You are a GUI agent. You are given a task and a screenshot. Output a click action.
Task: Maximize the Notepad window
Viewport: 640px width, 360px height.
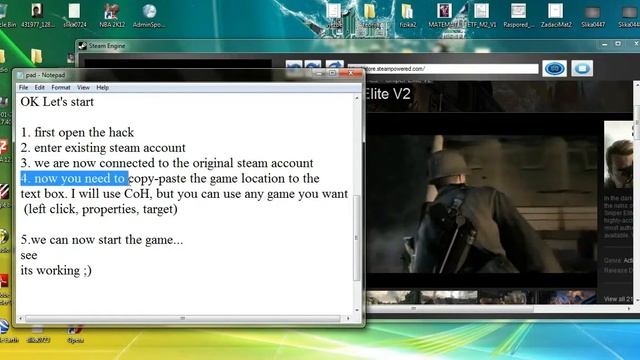click(x=332, y=73)
